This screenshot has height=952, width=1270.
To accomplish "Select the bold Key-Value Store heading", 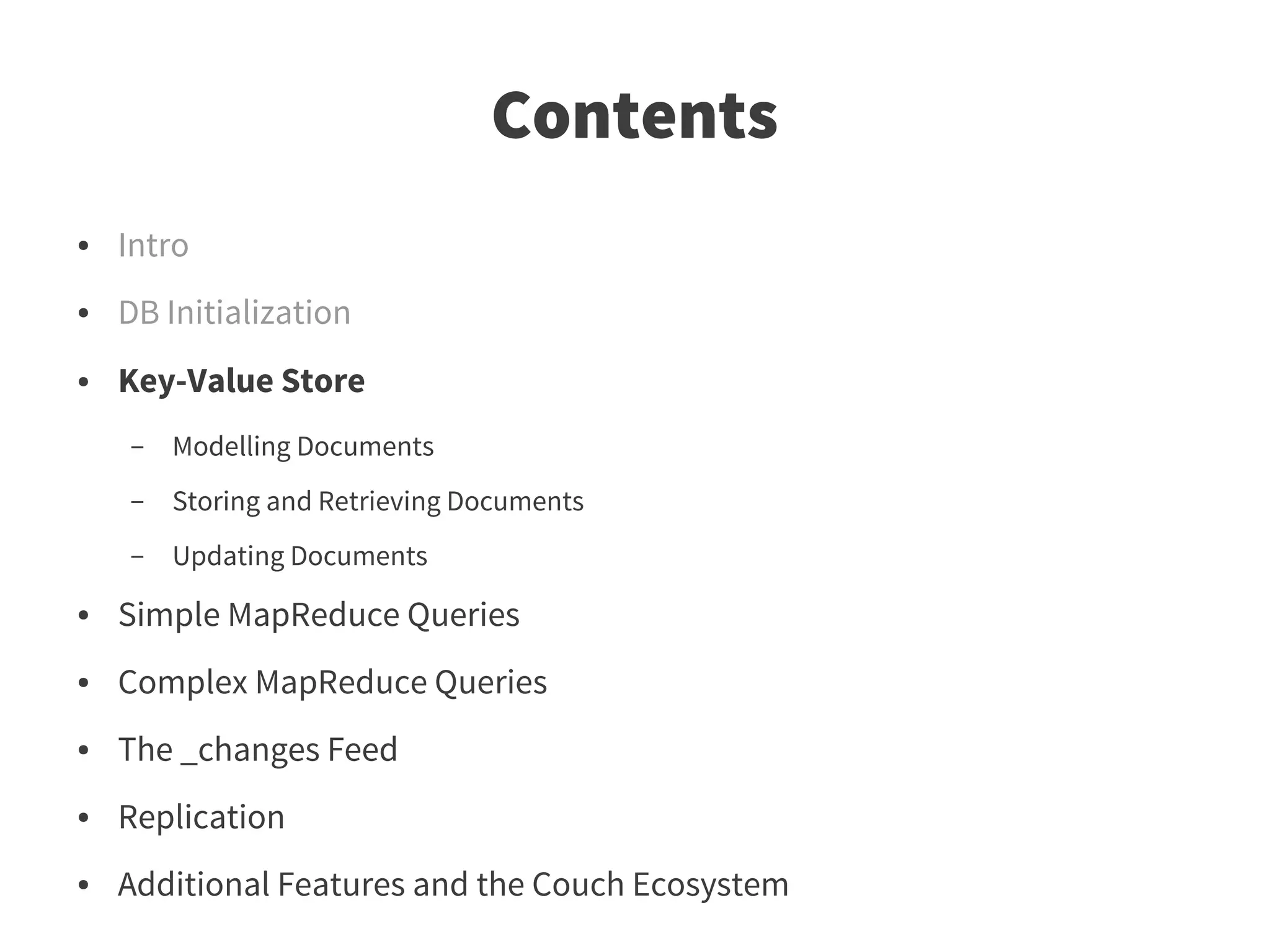I will [241, 380].
